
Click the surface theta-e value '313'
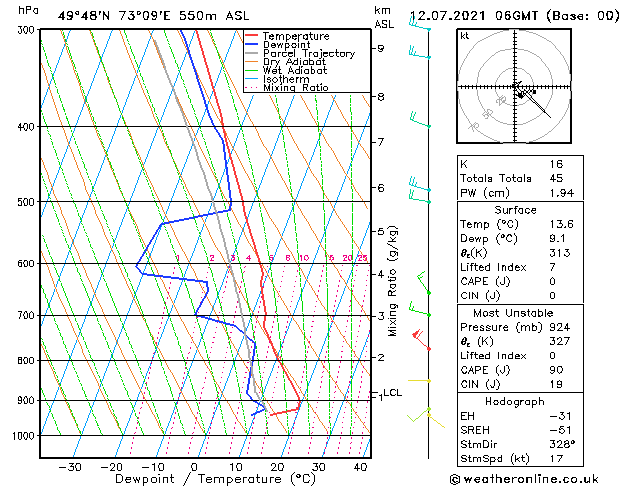pyautogui.click(x=560, y=253)
